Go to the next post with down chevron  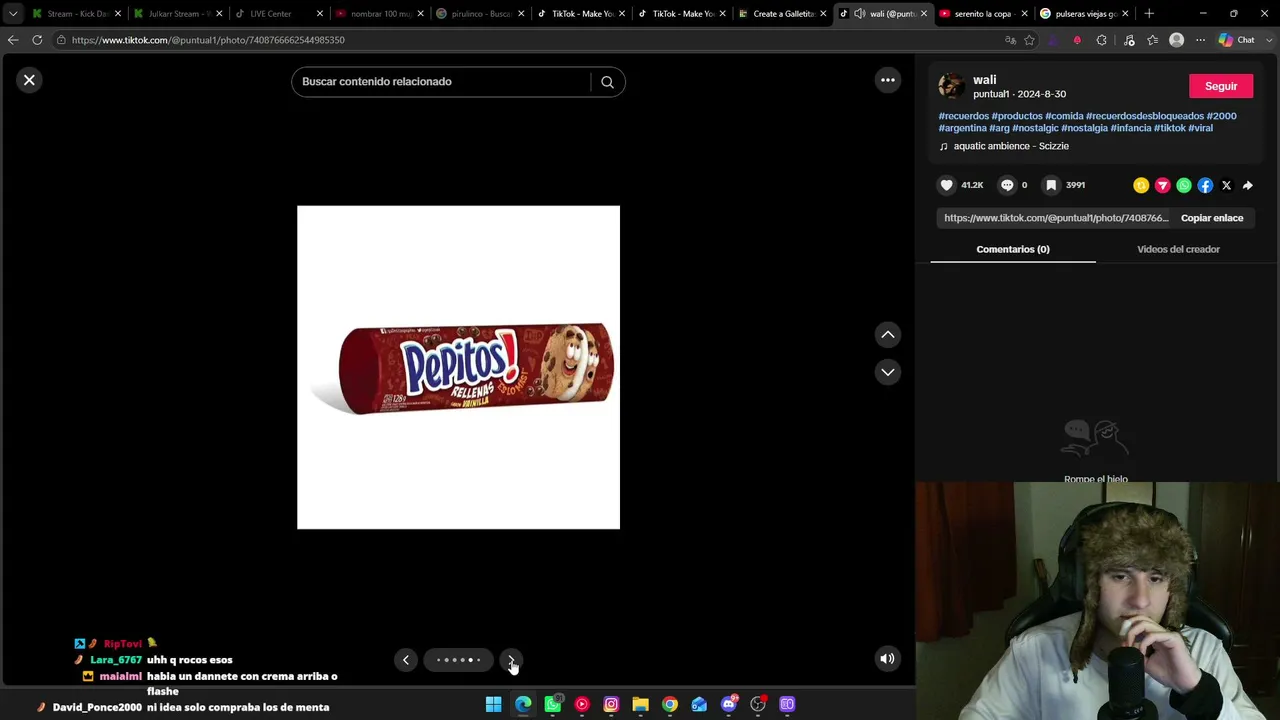point(887,372)
